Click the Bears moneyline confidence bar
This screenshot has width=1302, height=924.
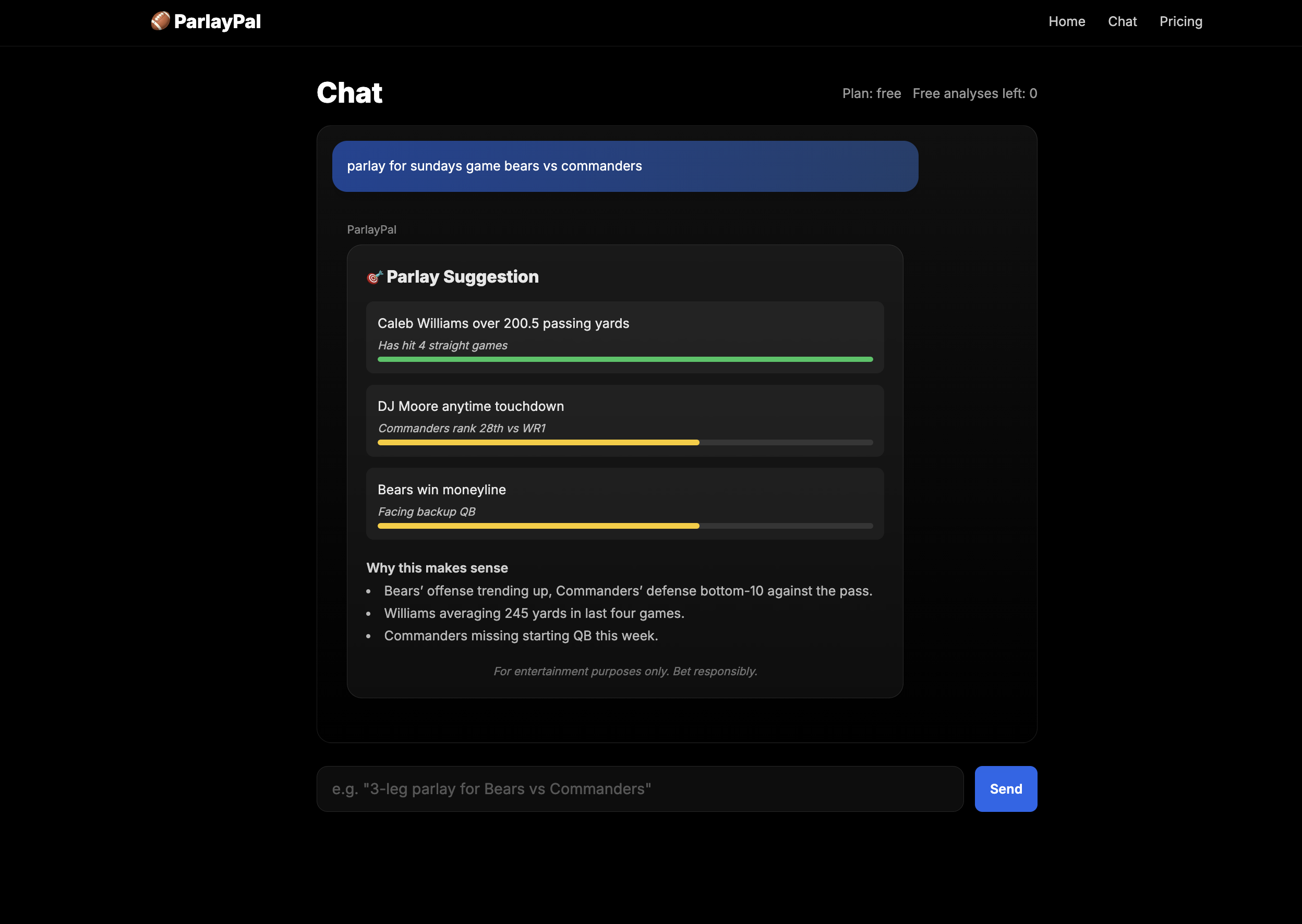(538, 526)
